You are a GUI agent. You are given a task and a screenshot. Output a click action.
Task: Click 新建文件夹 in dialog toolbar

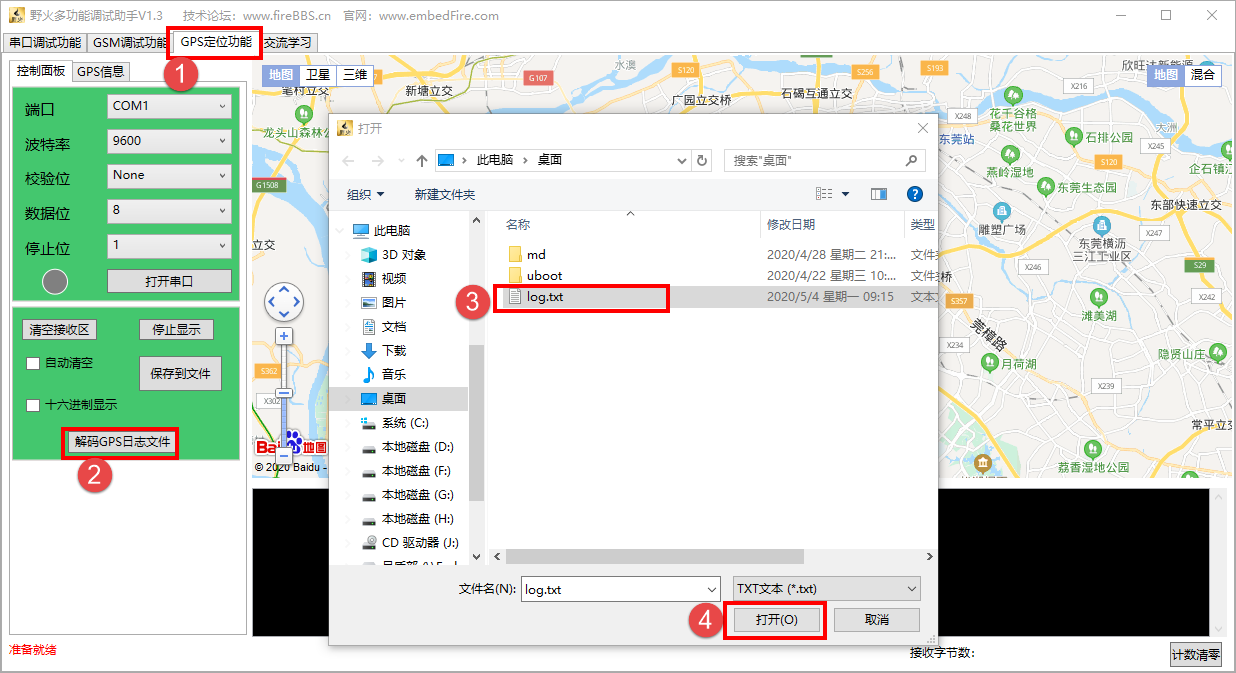(445, 194)
